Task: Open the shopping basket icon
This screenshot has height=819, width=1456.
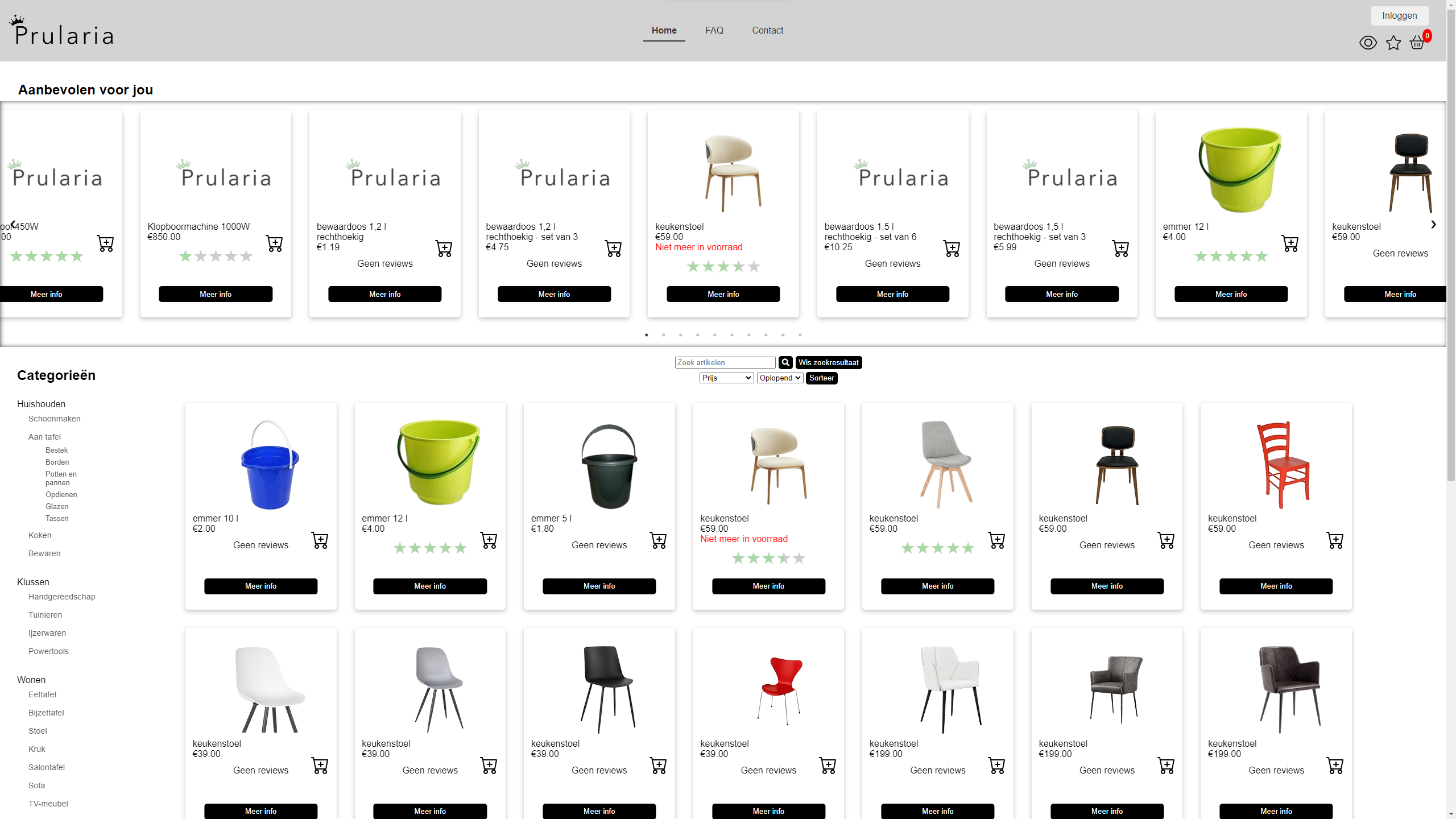Action: click(x=1417, y=43)
